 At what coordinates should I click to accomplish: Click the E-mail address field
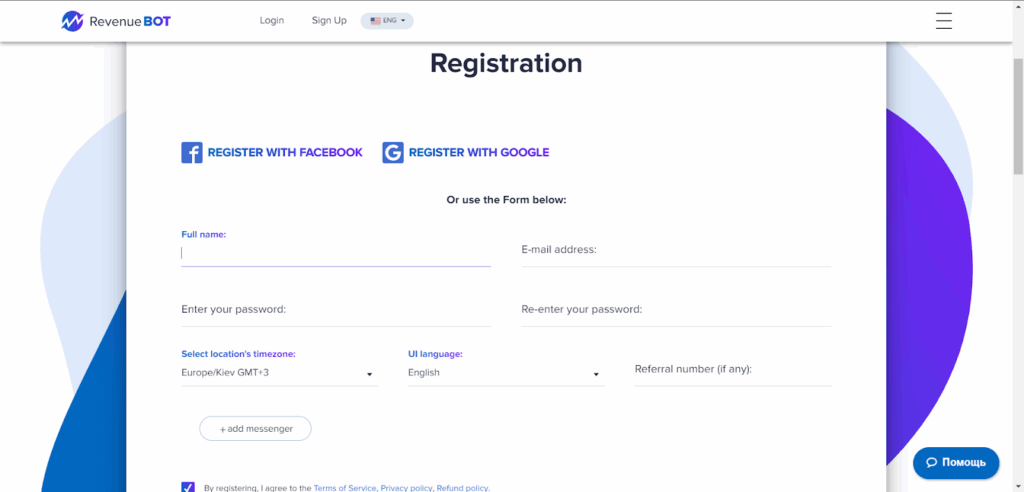click(675, 250)
